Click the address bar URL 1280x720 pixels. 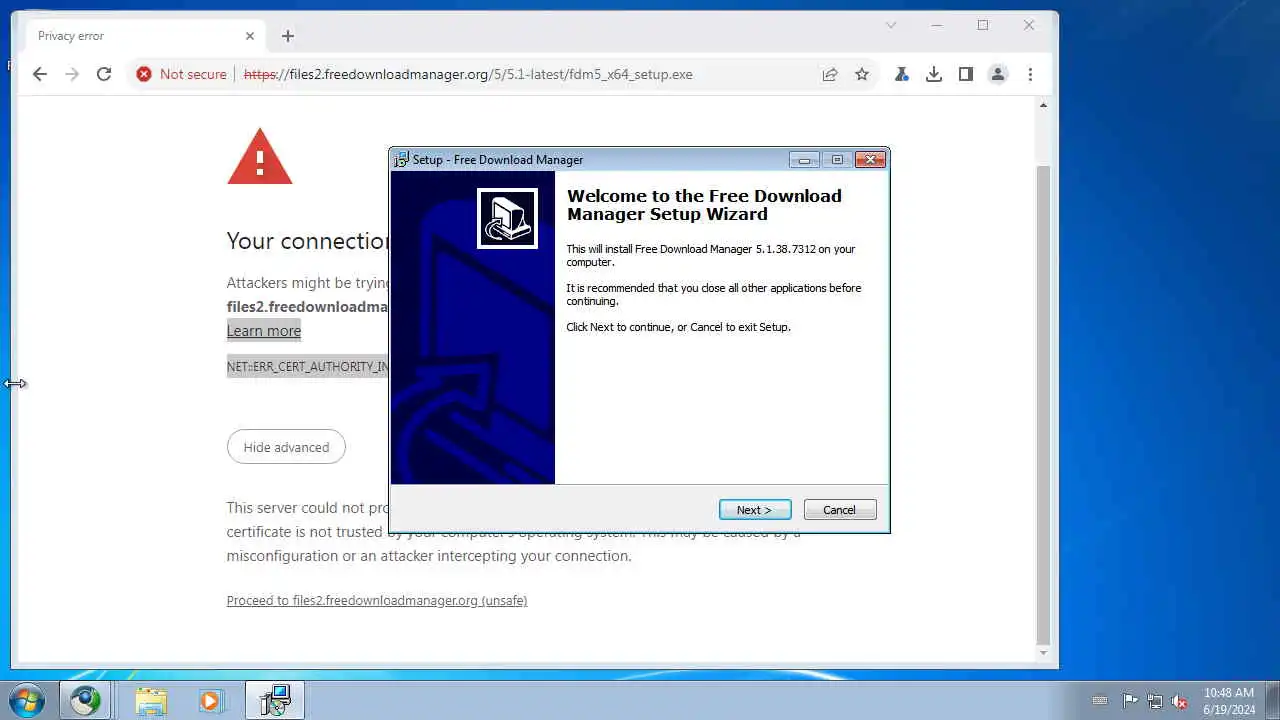coord(468,74)
